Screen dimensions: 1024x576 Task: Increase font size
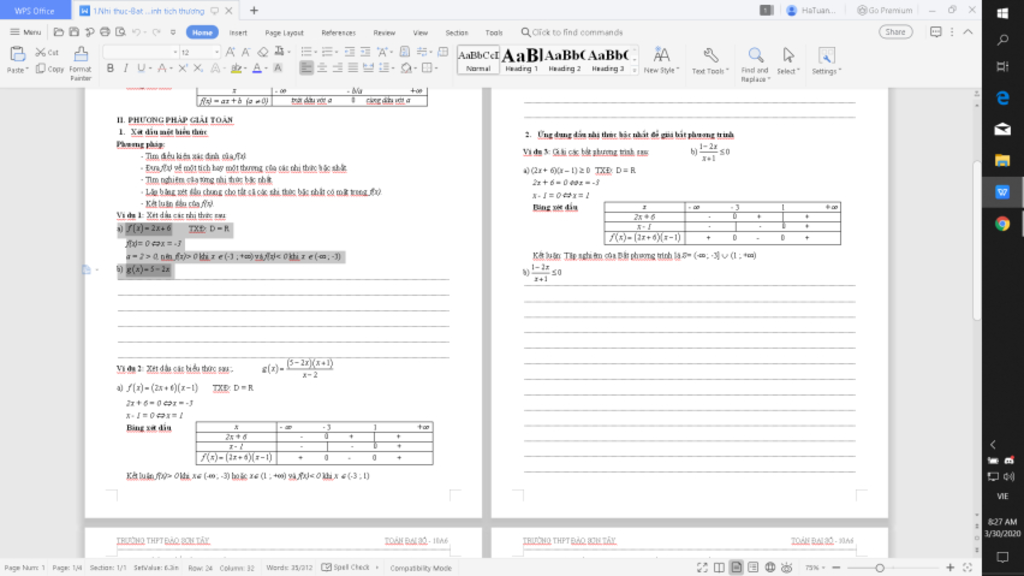(231, 52)
